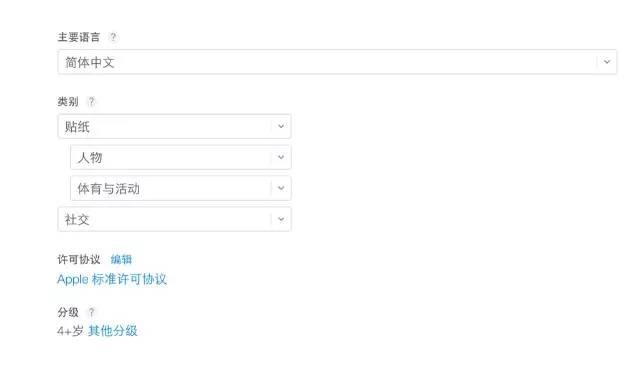Open Apple 标准许可协议 link
Image resolution: width=640 pixels, height=367 pixels.
pyautogui.click(x=112, y=279)
